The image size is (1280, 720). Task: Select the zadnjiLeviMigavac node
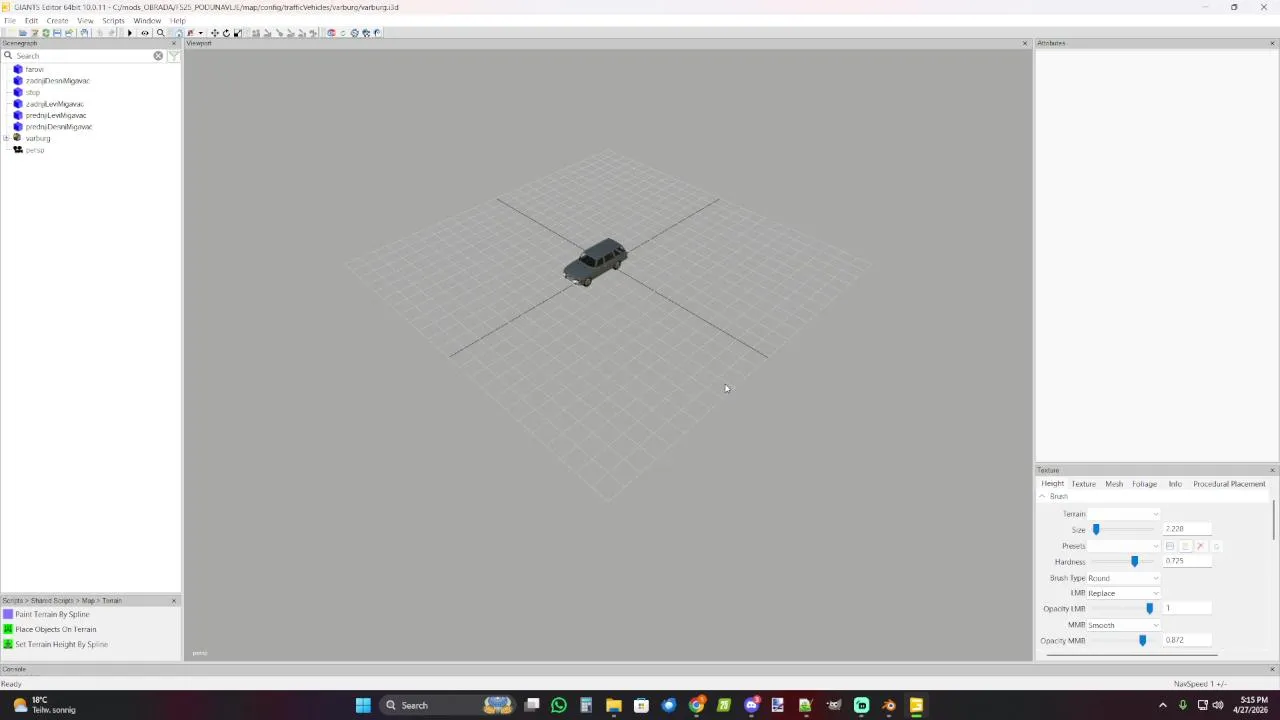point(55,104)
